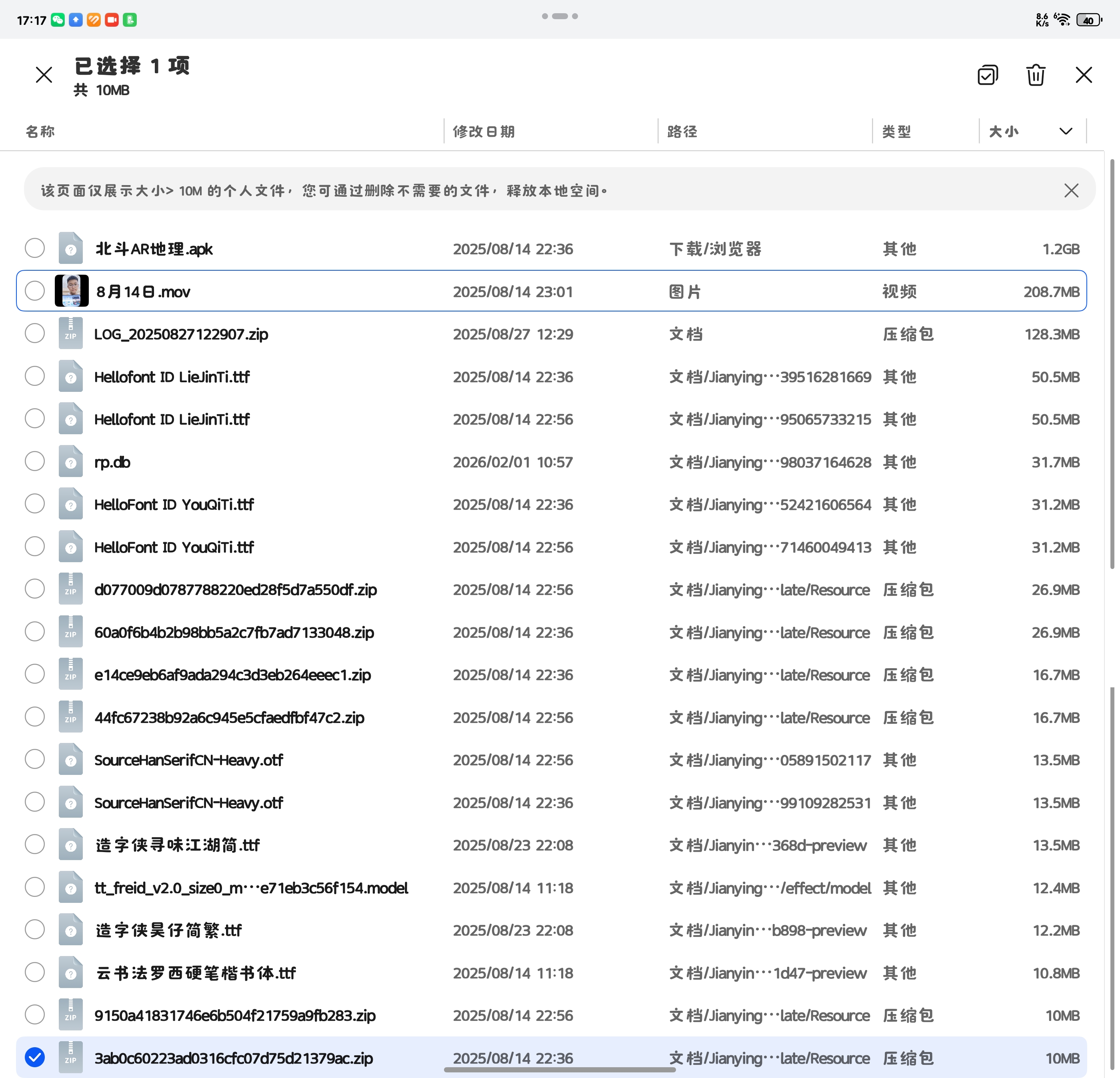Image resolution: width=1120 pixels, height=1078 pixels.
Task: Check the checkbox for 8月14日.mov
Action: [34, 291]
